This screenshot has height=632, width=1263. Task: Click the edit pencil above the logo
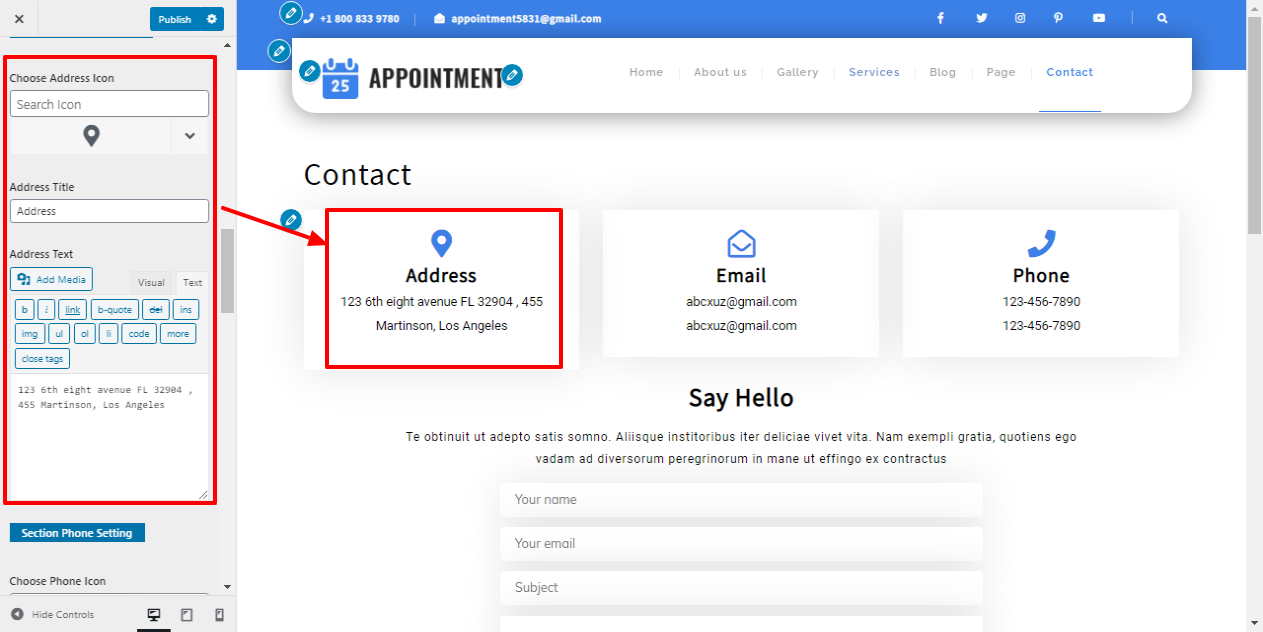click(x=279, y=50)
